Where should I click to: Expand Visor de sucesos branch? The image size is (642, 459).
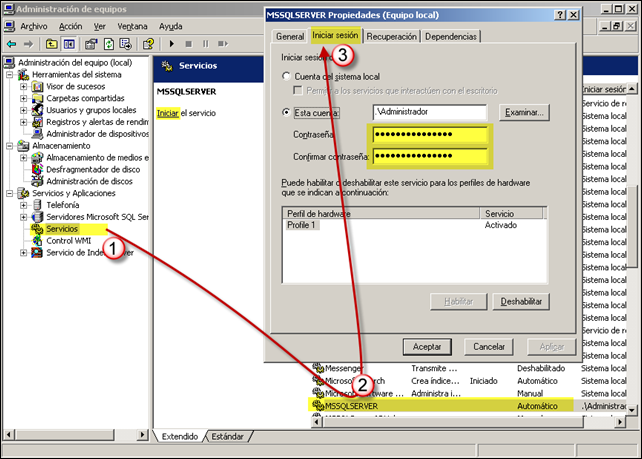(23, 87)
